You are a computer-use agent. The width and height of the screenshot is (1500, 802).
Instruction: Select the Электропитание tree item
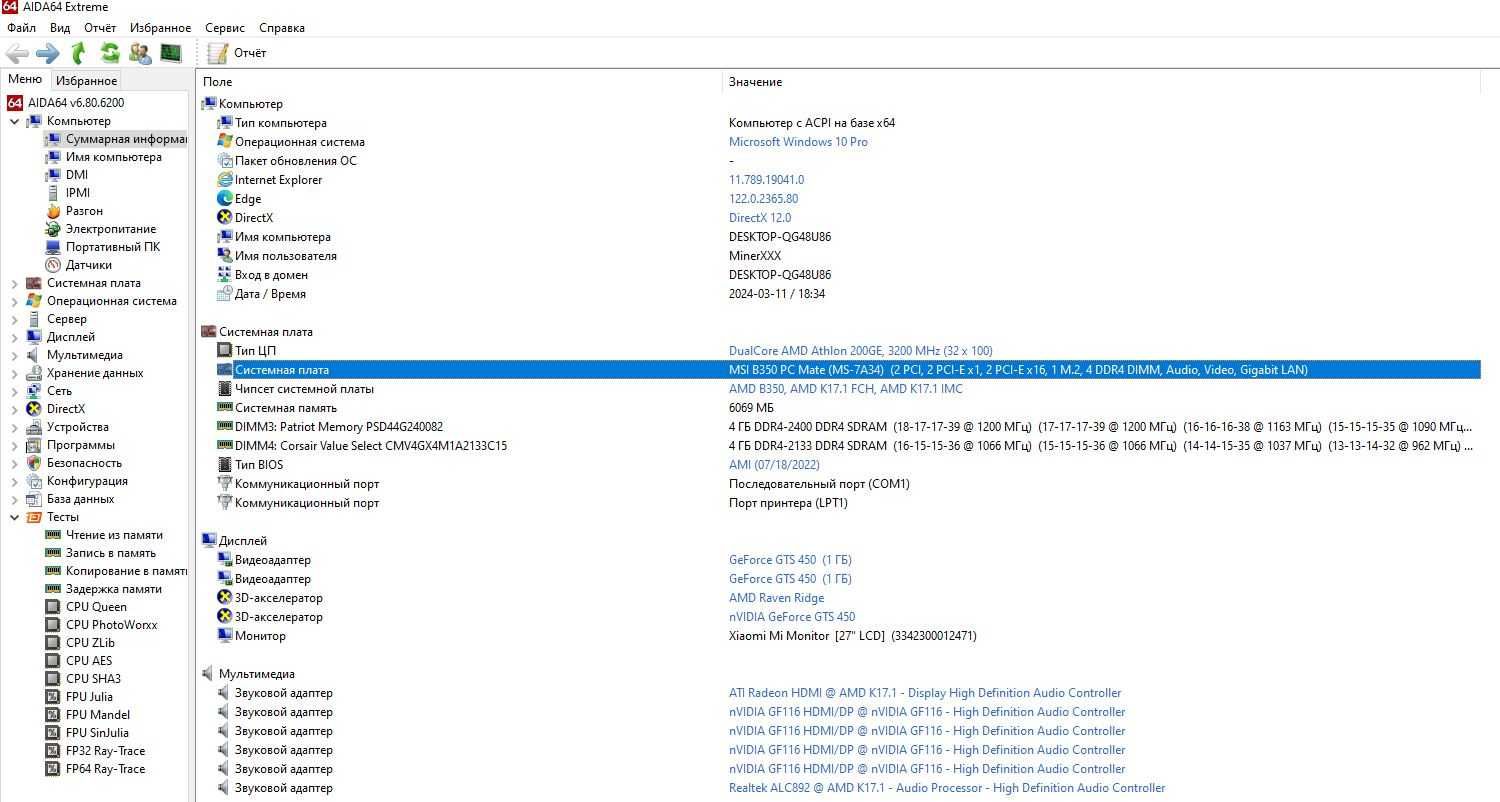pos(111,229)
